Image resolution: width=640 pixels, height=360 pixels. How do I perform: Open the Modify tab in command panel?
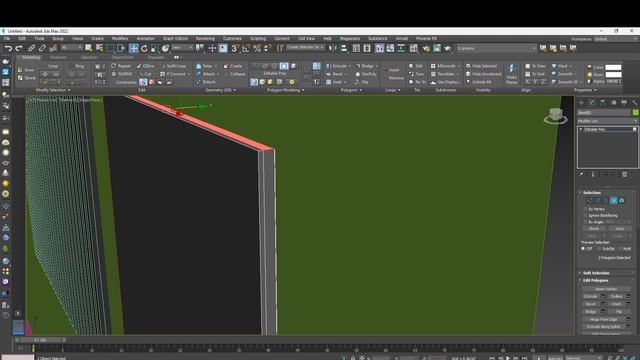tap(592, 102)
